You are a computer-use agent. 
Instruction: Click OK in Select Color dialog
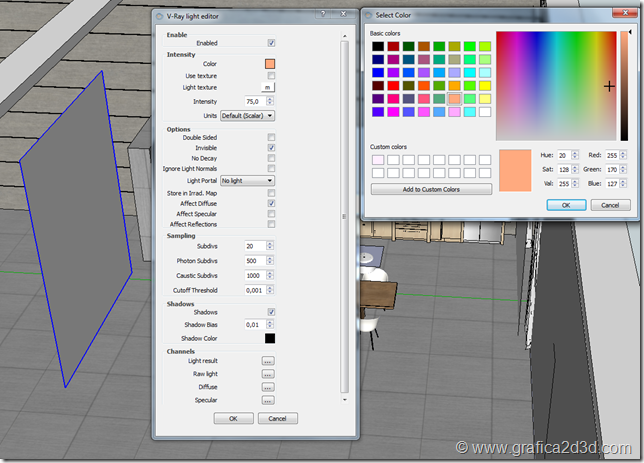[x=566, y=205]
